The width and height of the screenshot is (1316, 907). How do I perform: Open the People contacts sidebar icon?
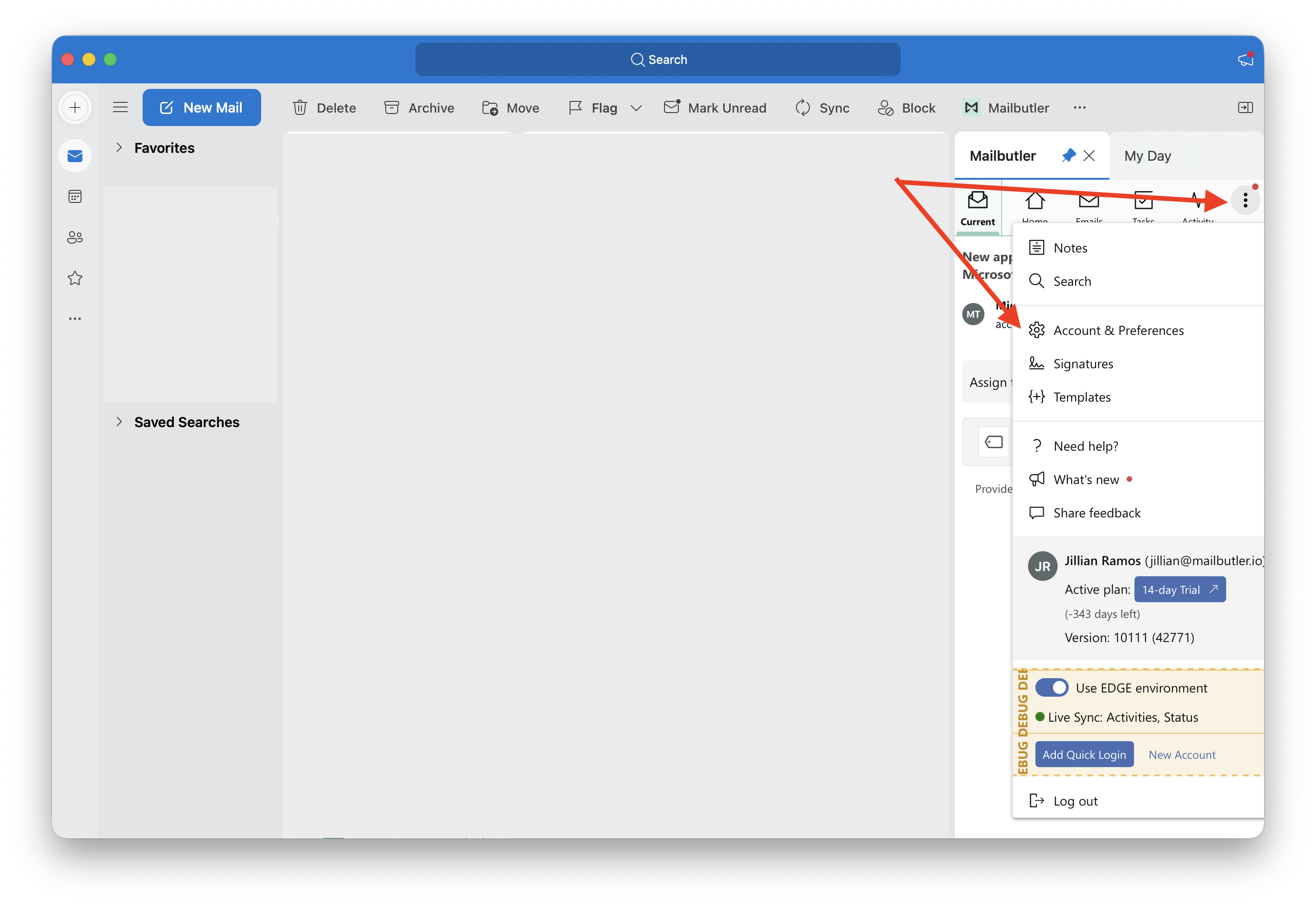pyautogui.click(x=75, y=238)
